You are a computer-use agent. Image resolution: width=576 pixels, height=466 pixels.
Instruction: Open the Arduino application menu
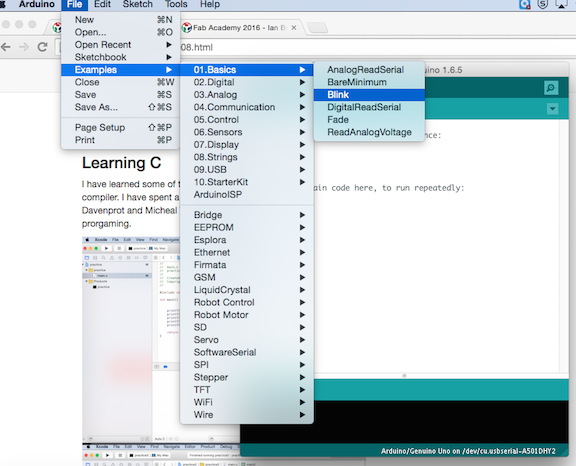[37, 4]
